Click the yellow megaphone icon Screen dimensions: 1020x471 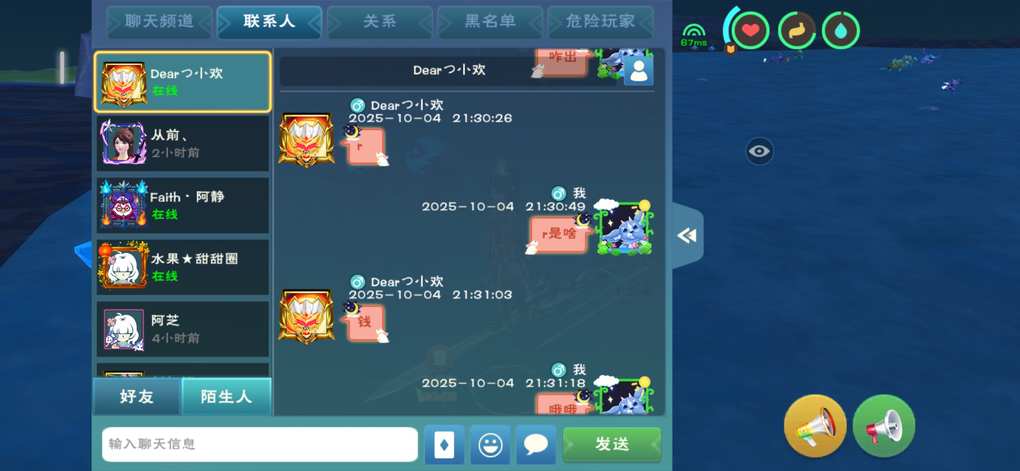pyautogui.click(x=815, y=426)
